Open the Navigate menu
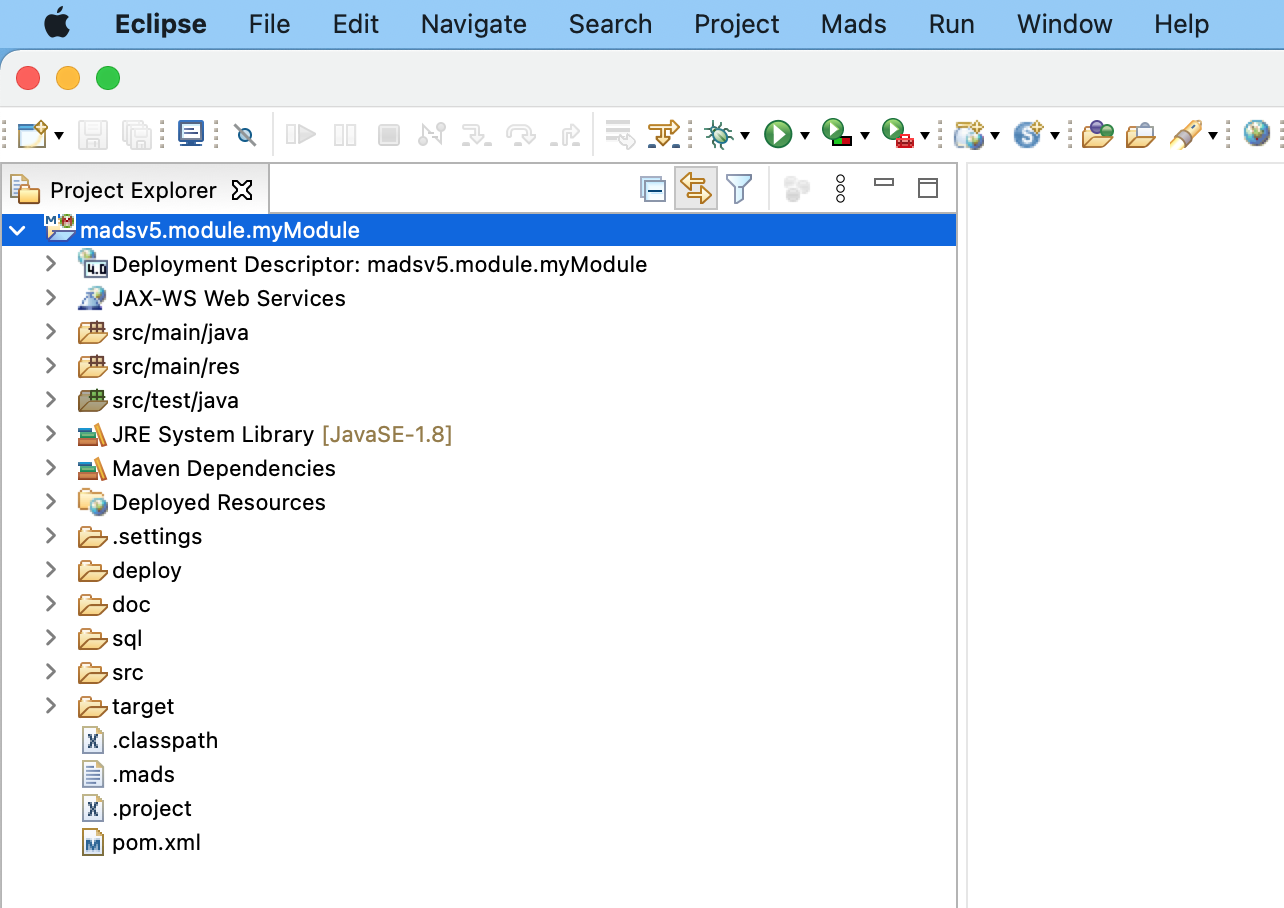 473,24
